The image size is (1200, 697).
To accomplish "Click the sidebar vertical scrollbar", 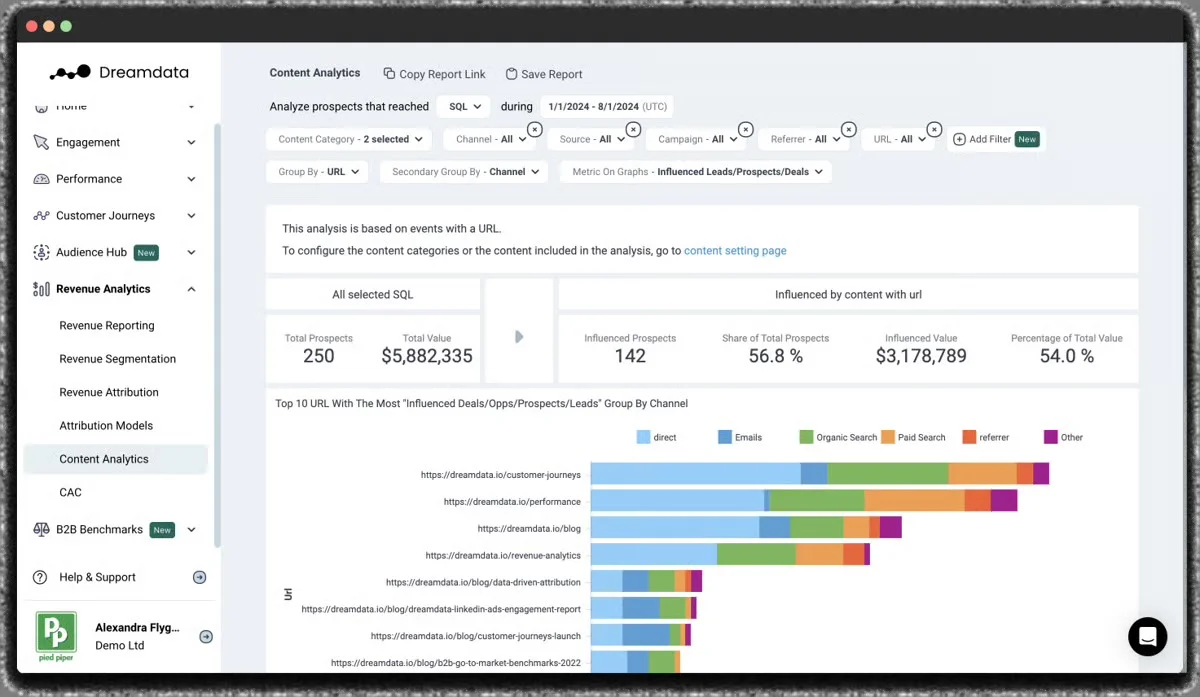I will pyautogui.click(x=217, y=335).
